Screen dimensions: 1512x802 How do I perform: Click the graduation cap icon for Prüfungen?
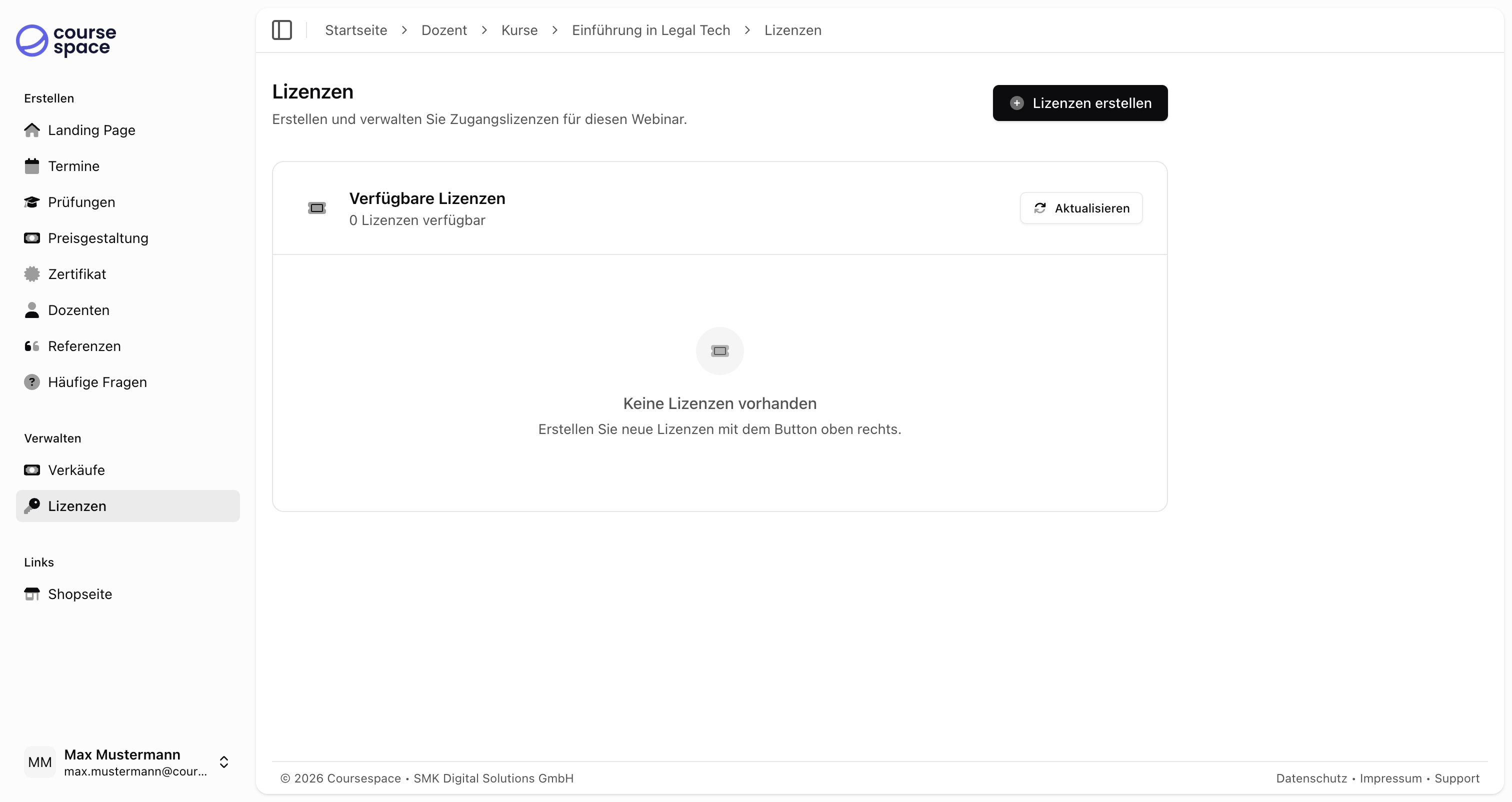coord(31,202)
